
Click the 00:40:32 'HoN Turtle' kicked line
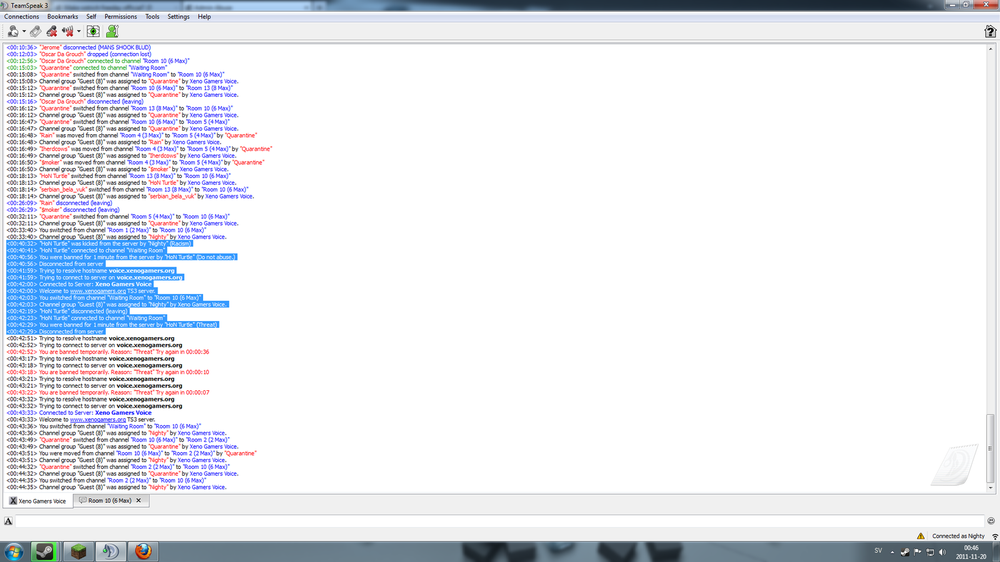pyautogui.click(x=99, y=244)
